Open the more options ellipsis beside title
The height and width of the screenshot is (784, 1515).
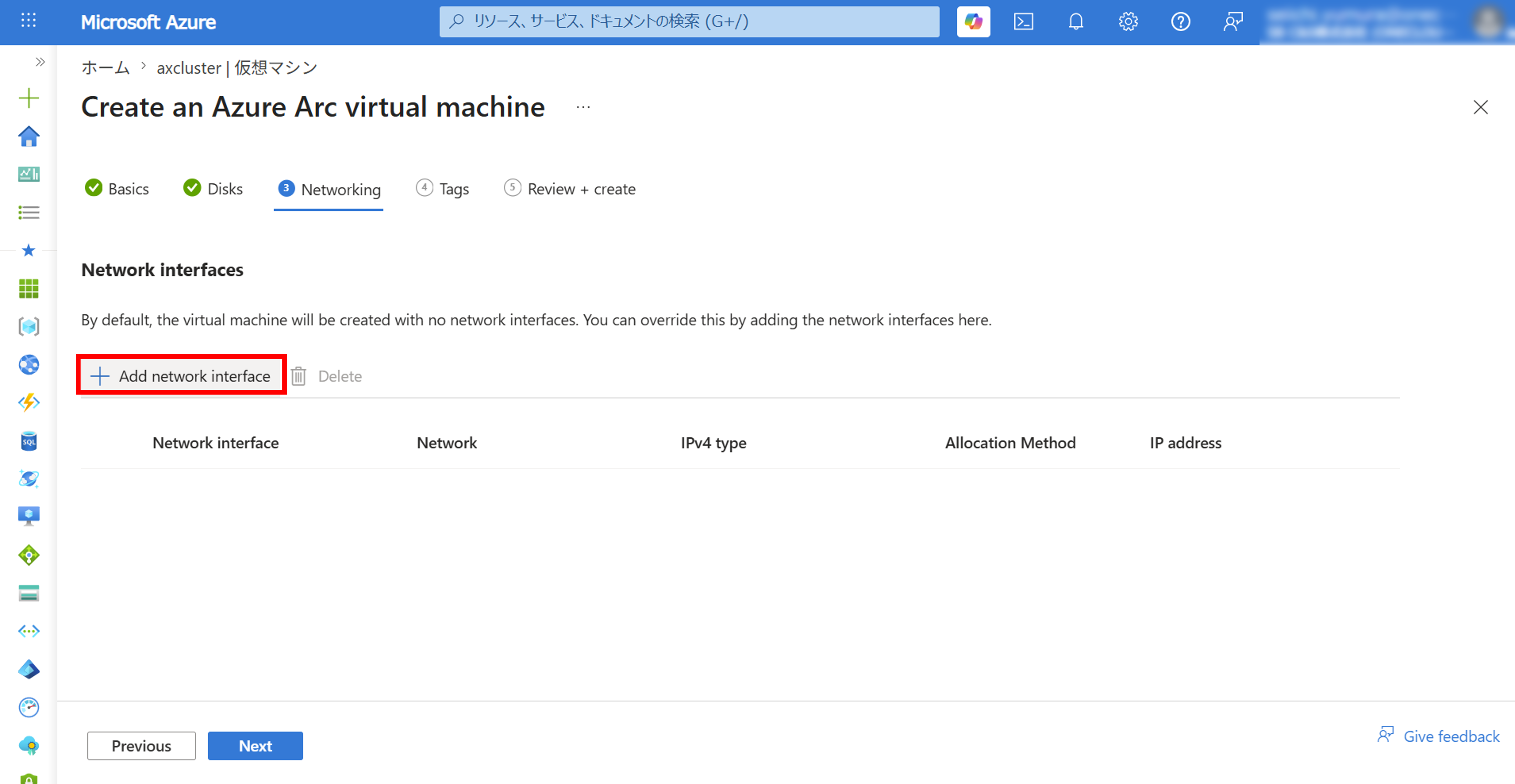[x=583, y=107]
